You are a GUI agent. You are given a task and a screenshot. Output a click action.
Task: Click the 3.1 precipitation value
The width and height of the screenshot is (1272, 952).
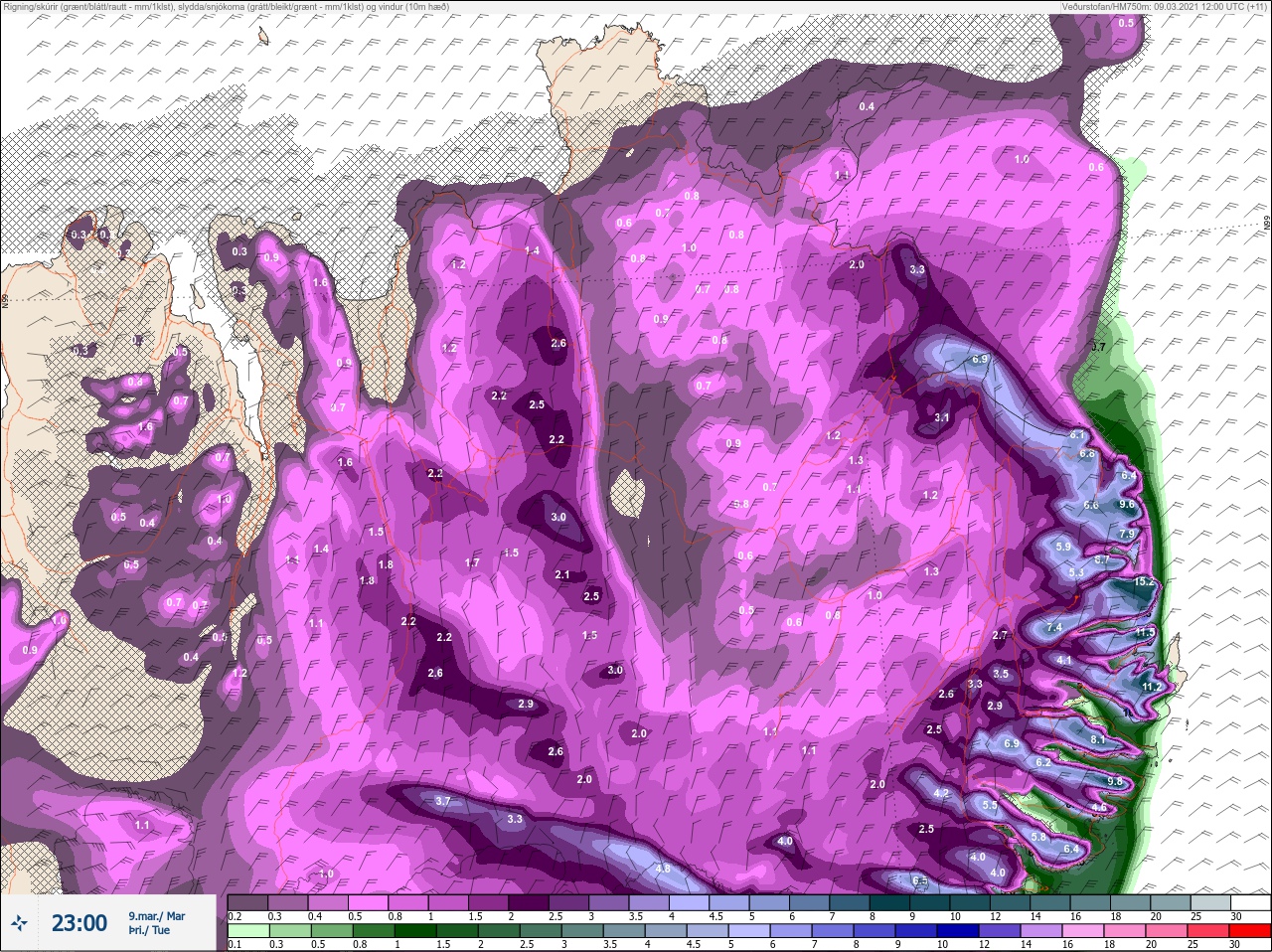pos(942,417)
